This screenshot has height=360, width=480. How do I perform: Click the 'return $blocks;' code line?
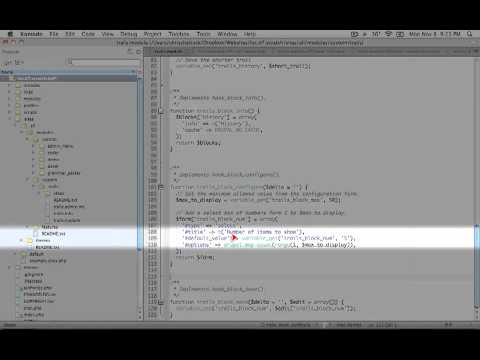(198, 143)
